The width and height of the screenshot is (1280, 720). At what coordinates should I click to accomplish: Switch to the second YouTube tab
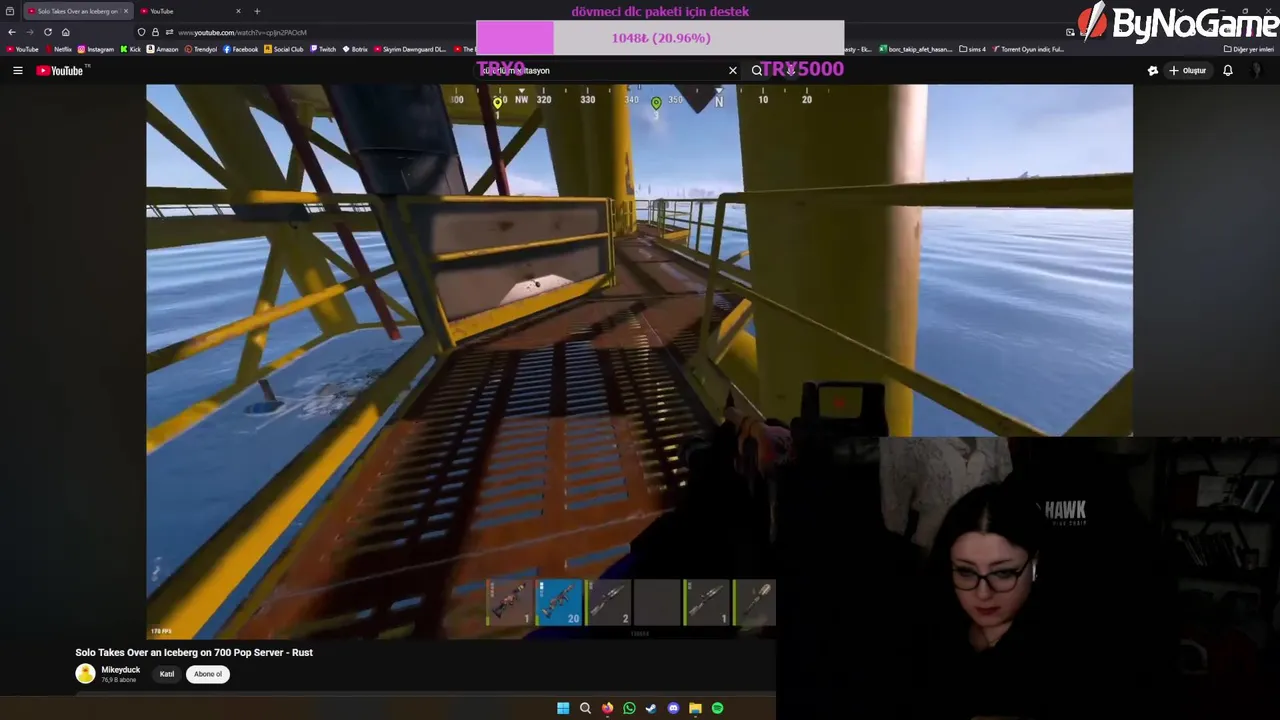coord(190,11)
